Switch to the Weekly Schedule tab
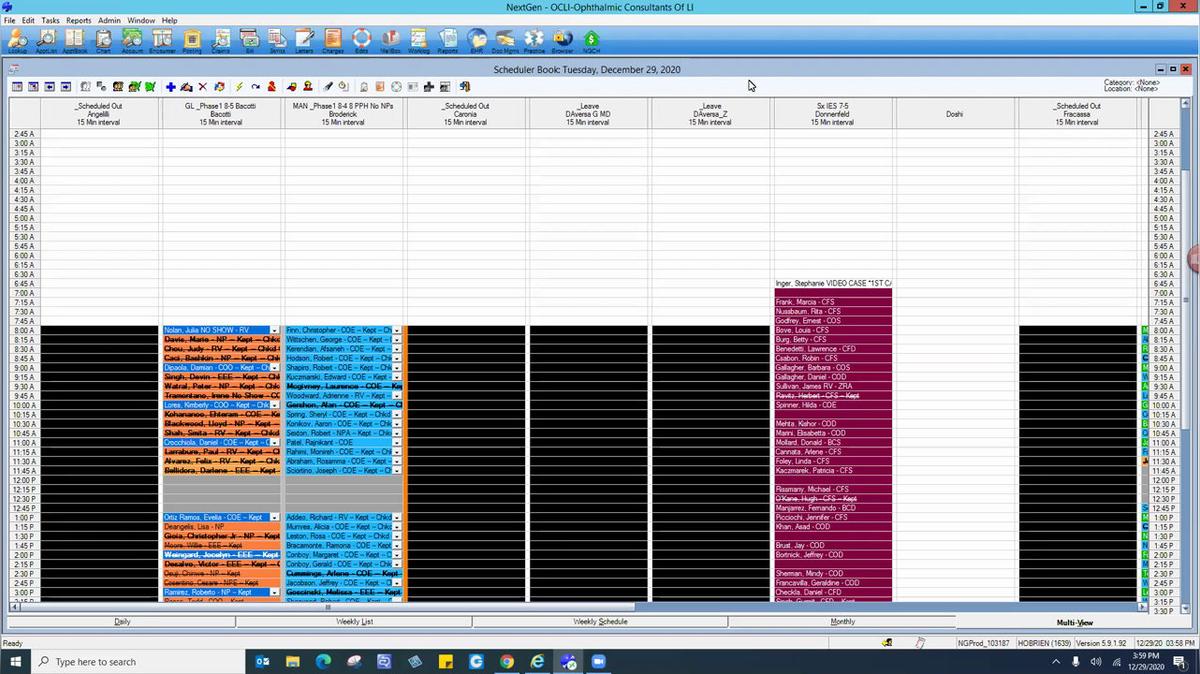This screenshot has width=1200, height=674. coord(602,621)
